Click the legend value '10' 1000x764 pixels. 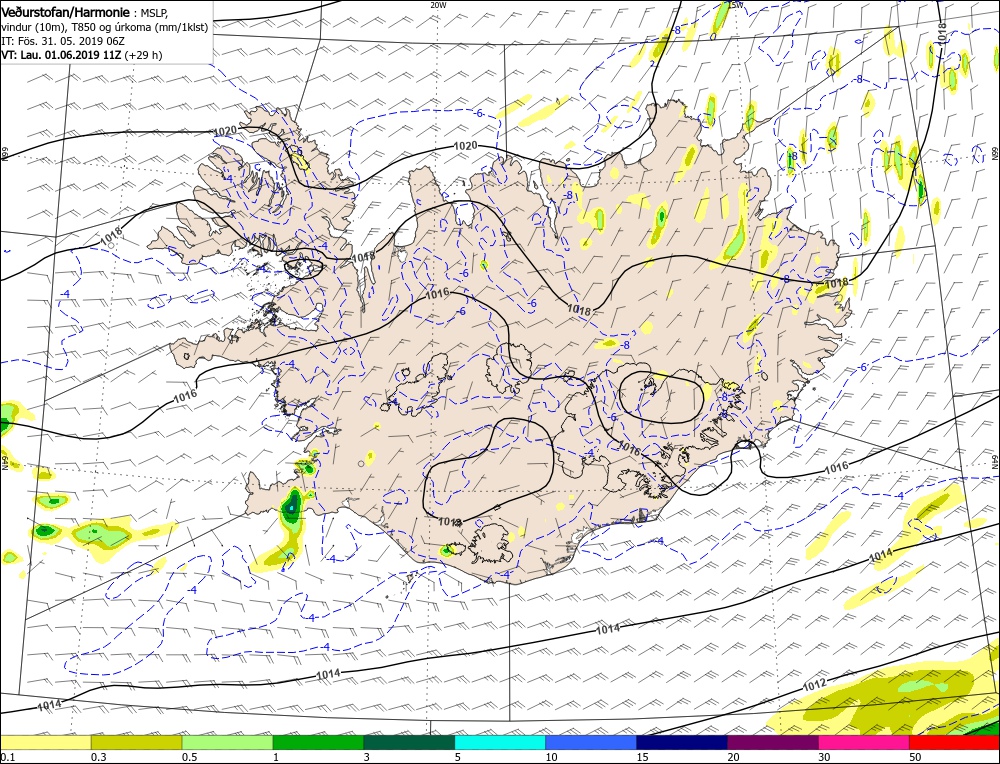551,757
